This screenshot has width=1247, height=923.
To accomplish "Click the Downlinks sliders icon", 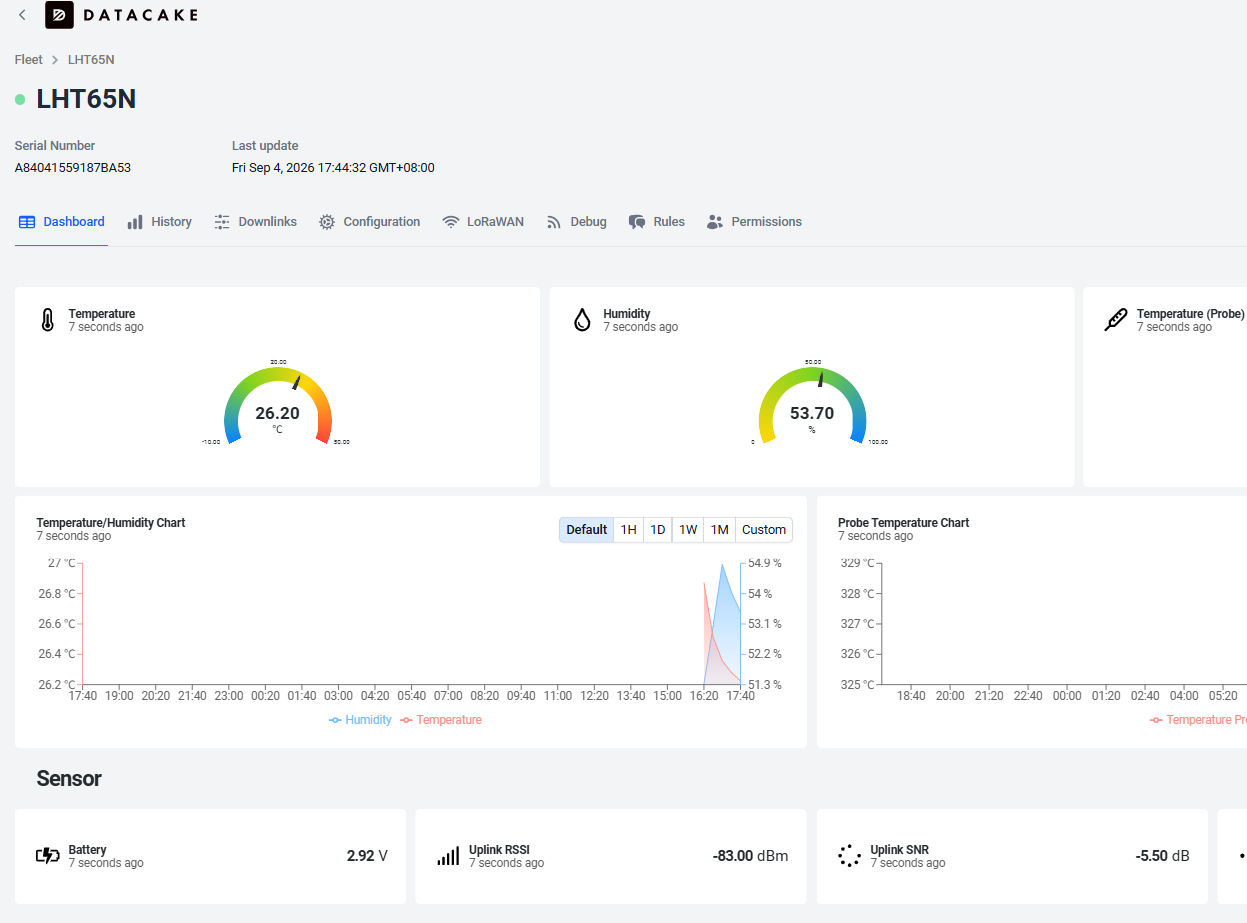I will click(x=222, y=222).
